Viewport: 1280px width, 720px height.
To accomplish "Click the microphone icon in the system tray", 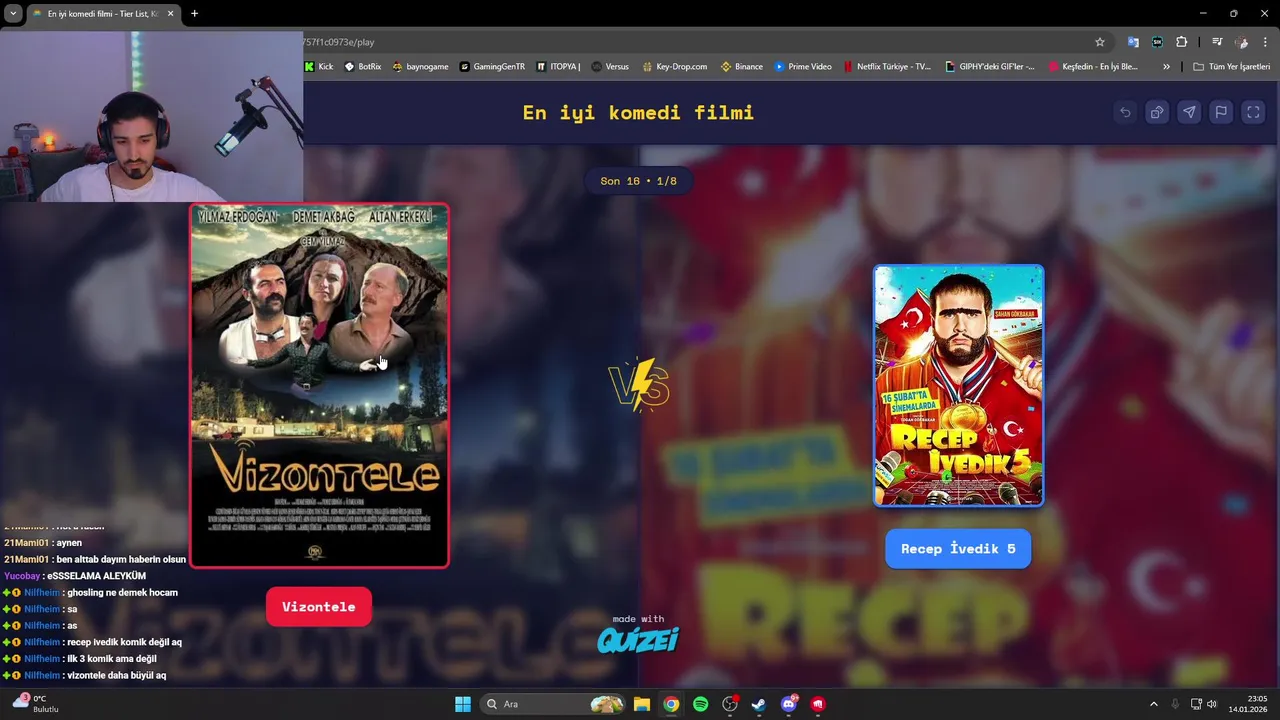I will pyautogui.click(x=1175, y=704).
